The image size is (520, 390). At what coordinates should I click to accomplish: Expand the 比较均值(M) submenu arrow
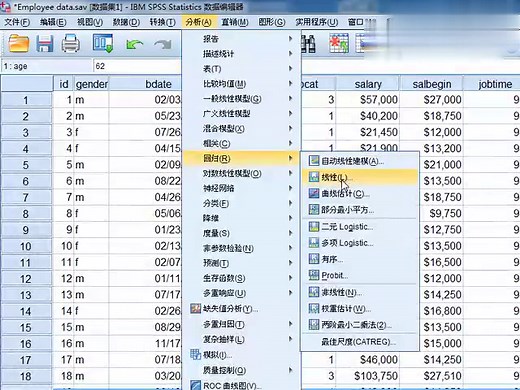(x=291, y=83)
